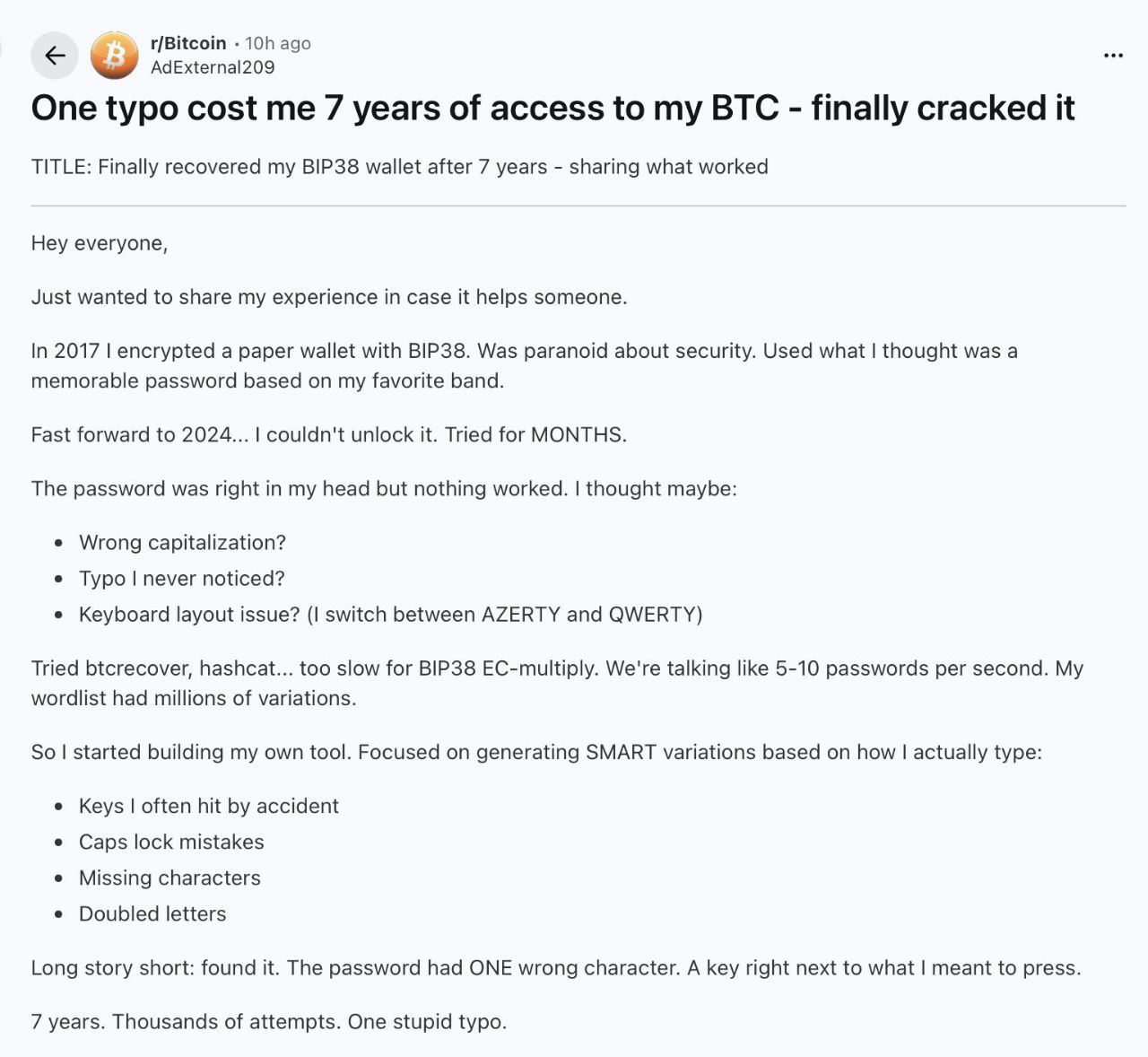Image resolution: width=1148 pixels, height=1057 pixels.
Task: Click the "Hey everyone," greeting line
Action: 100,243
